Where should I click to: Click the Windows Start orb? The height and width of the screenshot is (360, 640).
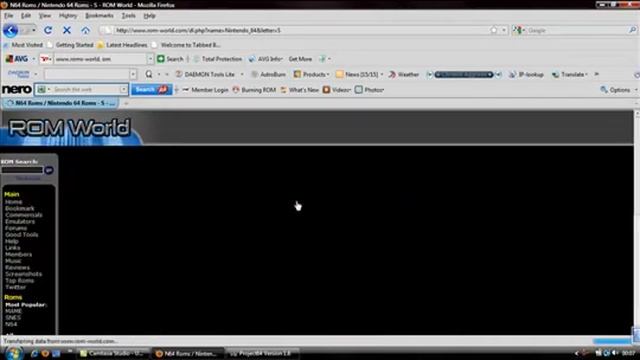point(14,353)
